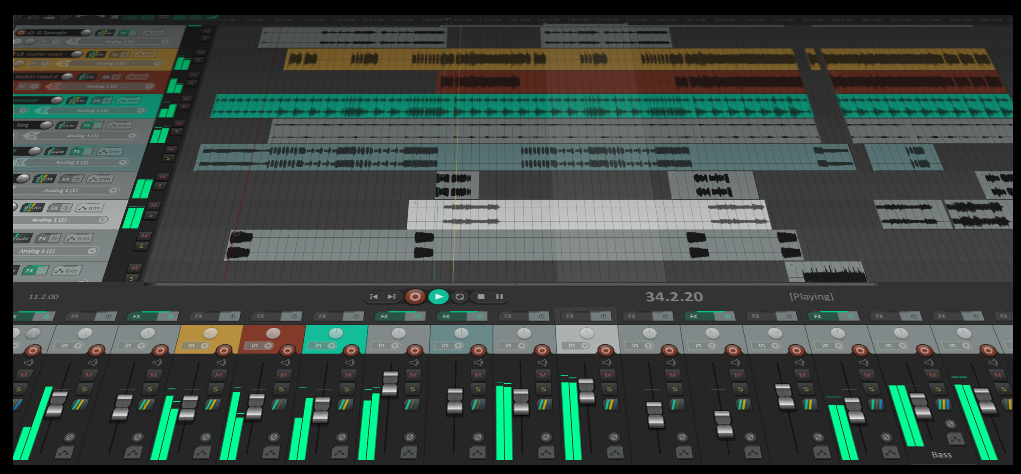Invert phase on the gold mixer strip

205,437
